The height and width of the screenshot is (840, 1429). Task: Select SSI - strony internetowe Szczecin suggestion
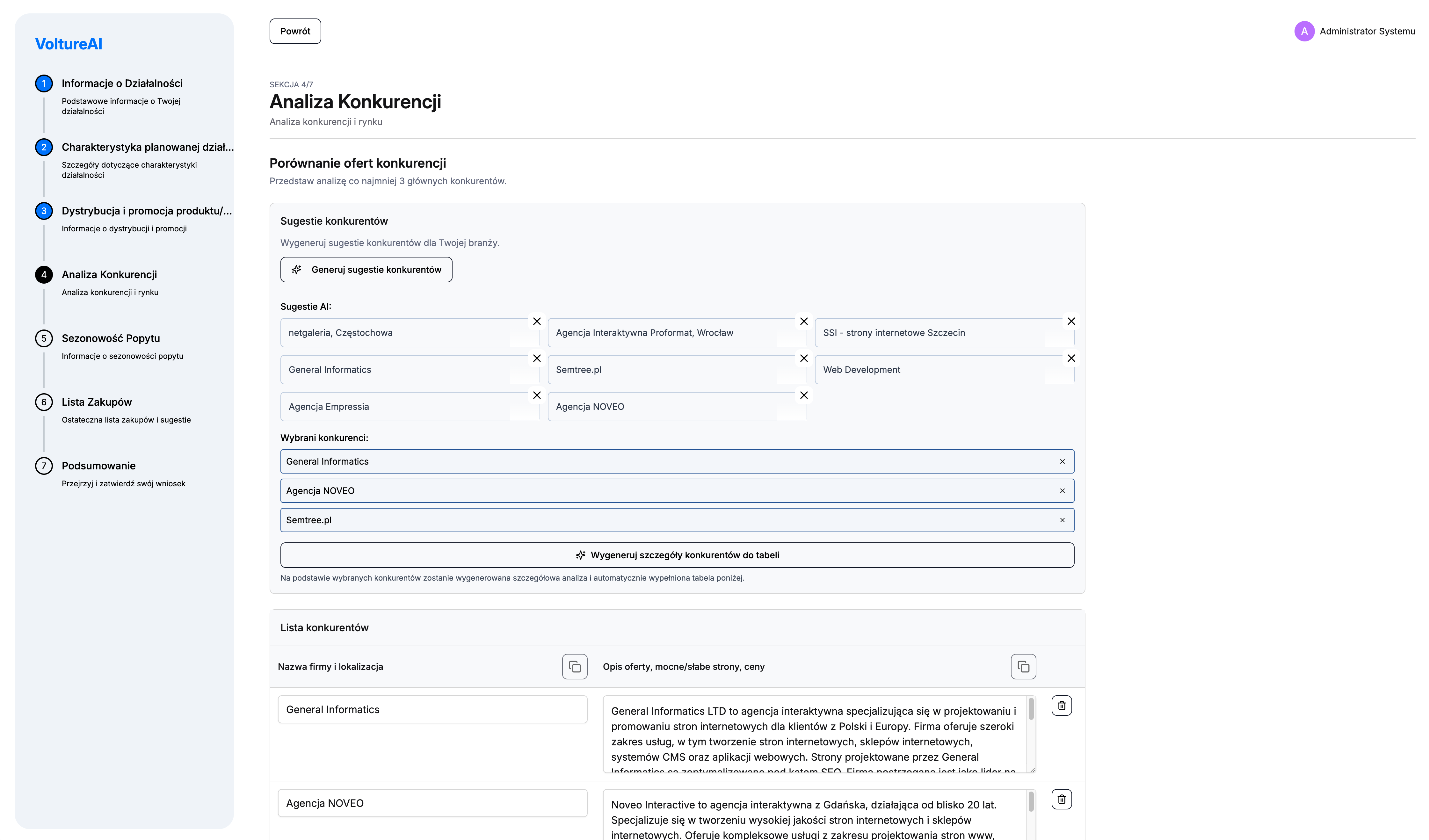[944, 332]
